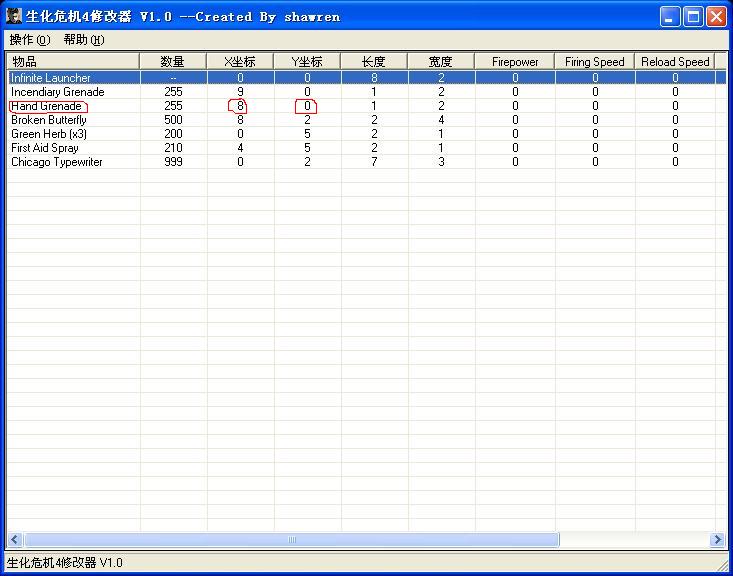Image resolution: width=733 pixels, height=576 pixels.
Task: Click the horizontal scrollbar thumb
Action: click(292, 540)
